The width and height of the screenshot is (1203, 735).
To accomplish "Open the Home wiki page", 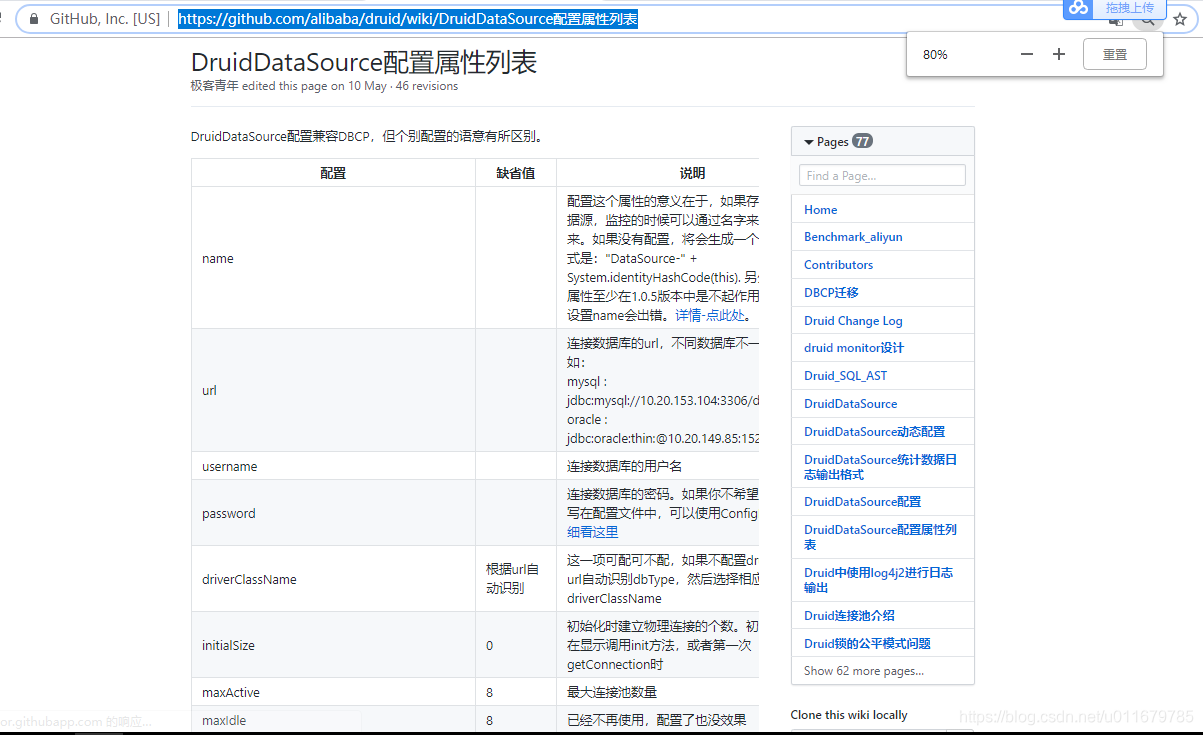I will (820, 209).
